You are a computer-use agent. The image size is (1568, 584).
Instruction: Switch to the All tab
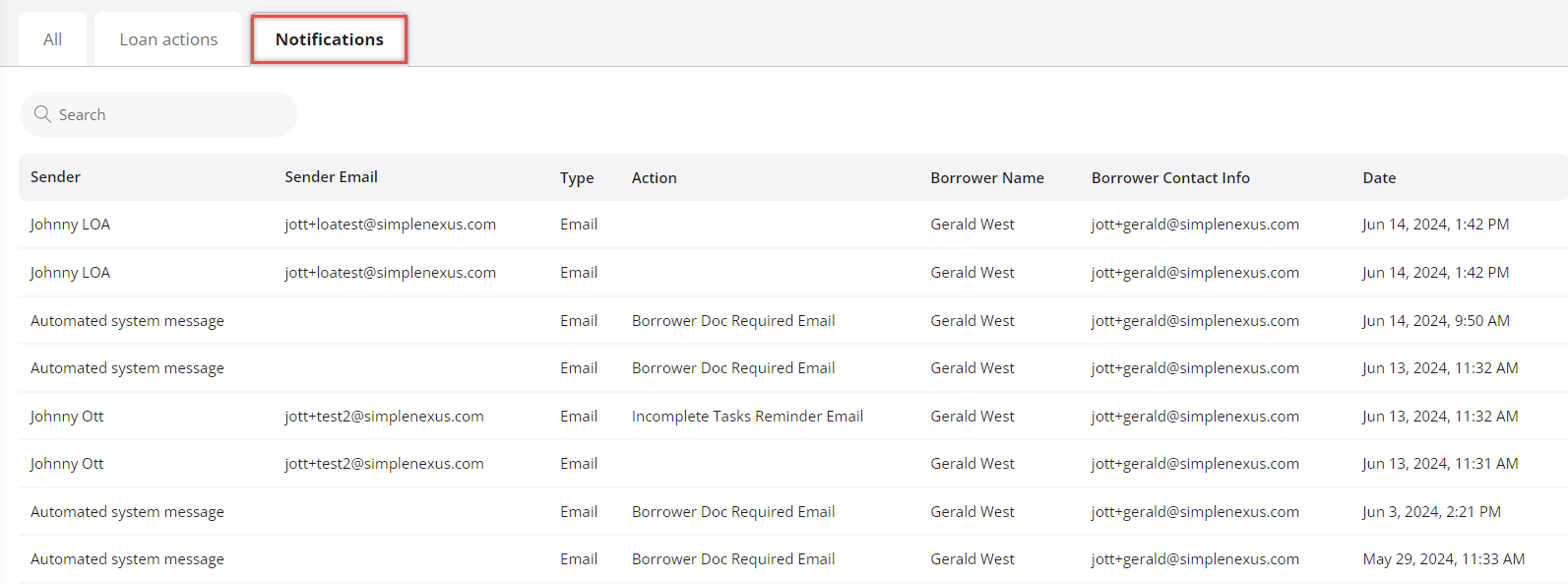53,39
